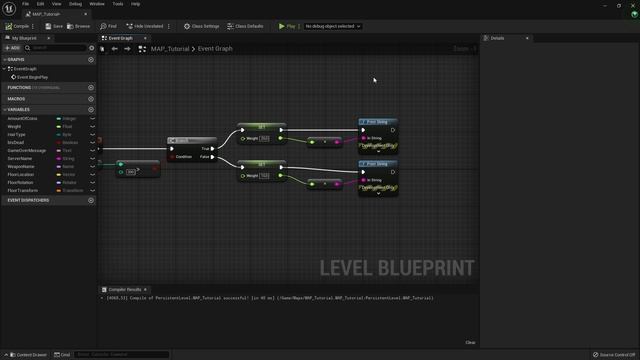Open My Blueprint view options gear
Screen dimensions: 640x360
(x=91, y=48)
